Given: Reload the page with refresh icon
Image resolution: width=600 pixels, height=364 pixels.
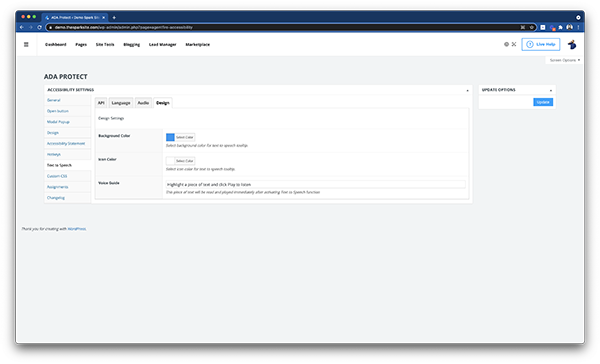Looking at the screenshot, I should 39,27.
